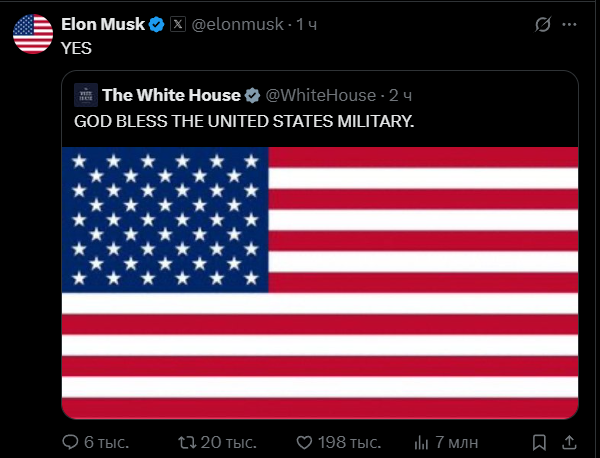Open The White House small avatar
The image size is (600, 458).
(86, 95)
